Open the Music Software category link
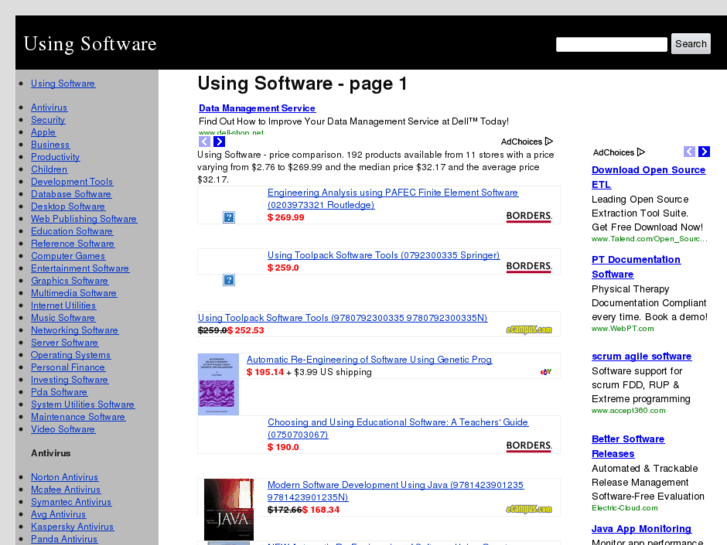Screen dimensions: 727x545 [x=63, y=318]
